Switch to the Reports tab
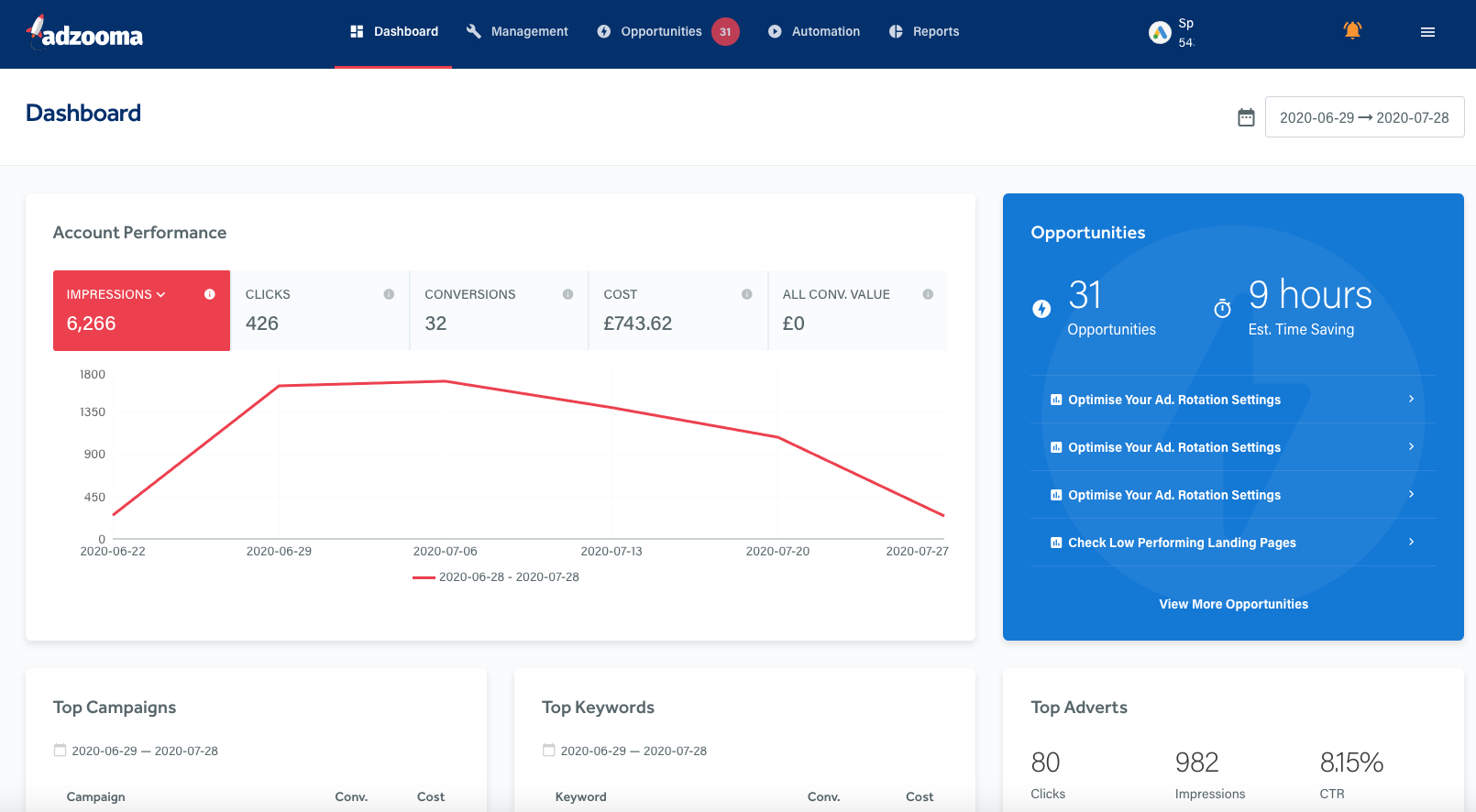 click(924, 32)
